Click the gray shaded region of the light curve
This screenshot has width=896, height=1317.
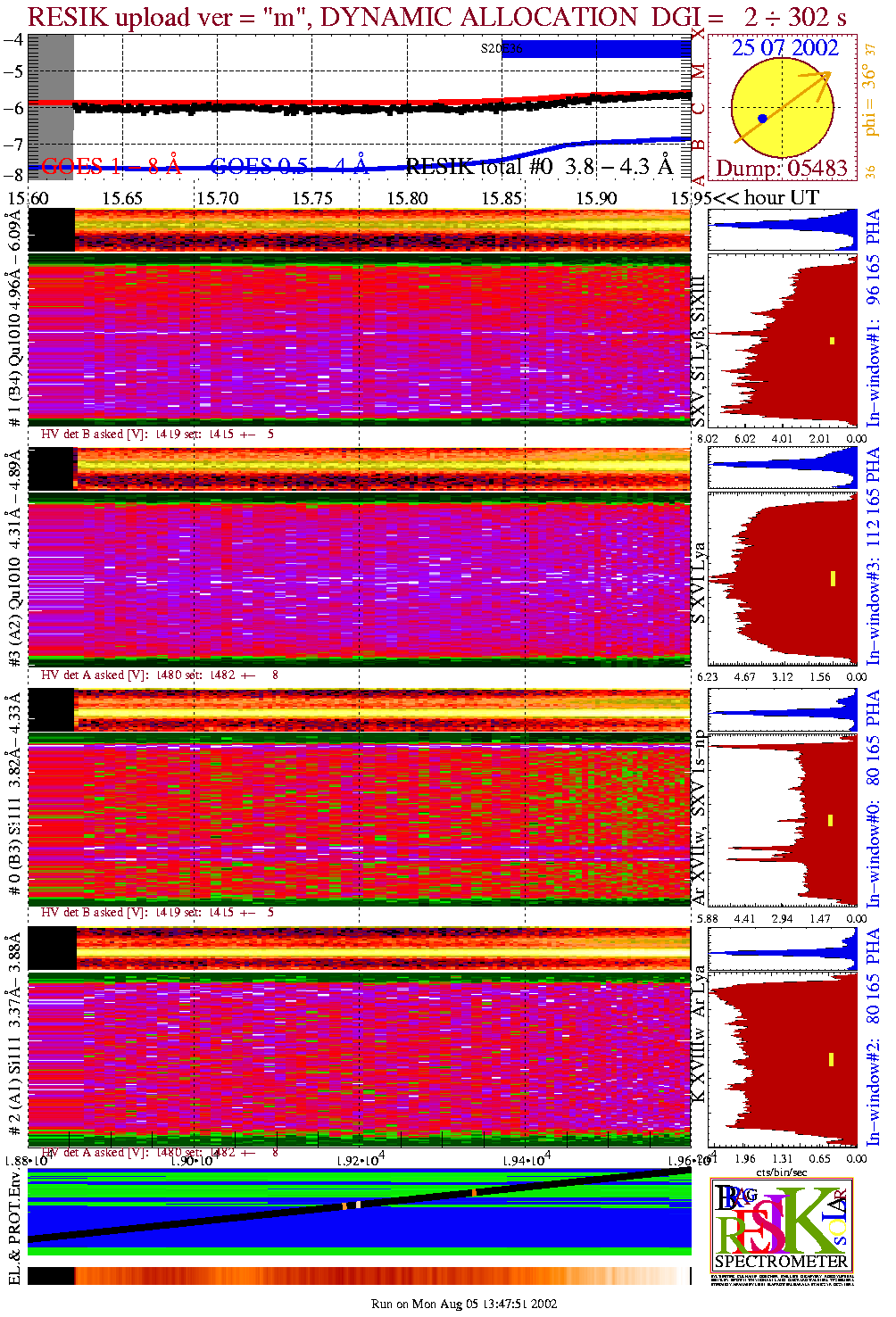(51, 107)
